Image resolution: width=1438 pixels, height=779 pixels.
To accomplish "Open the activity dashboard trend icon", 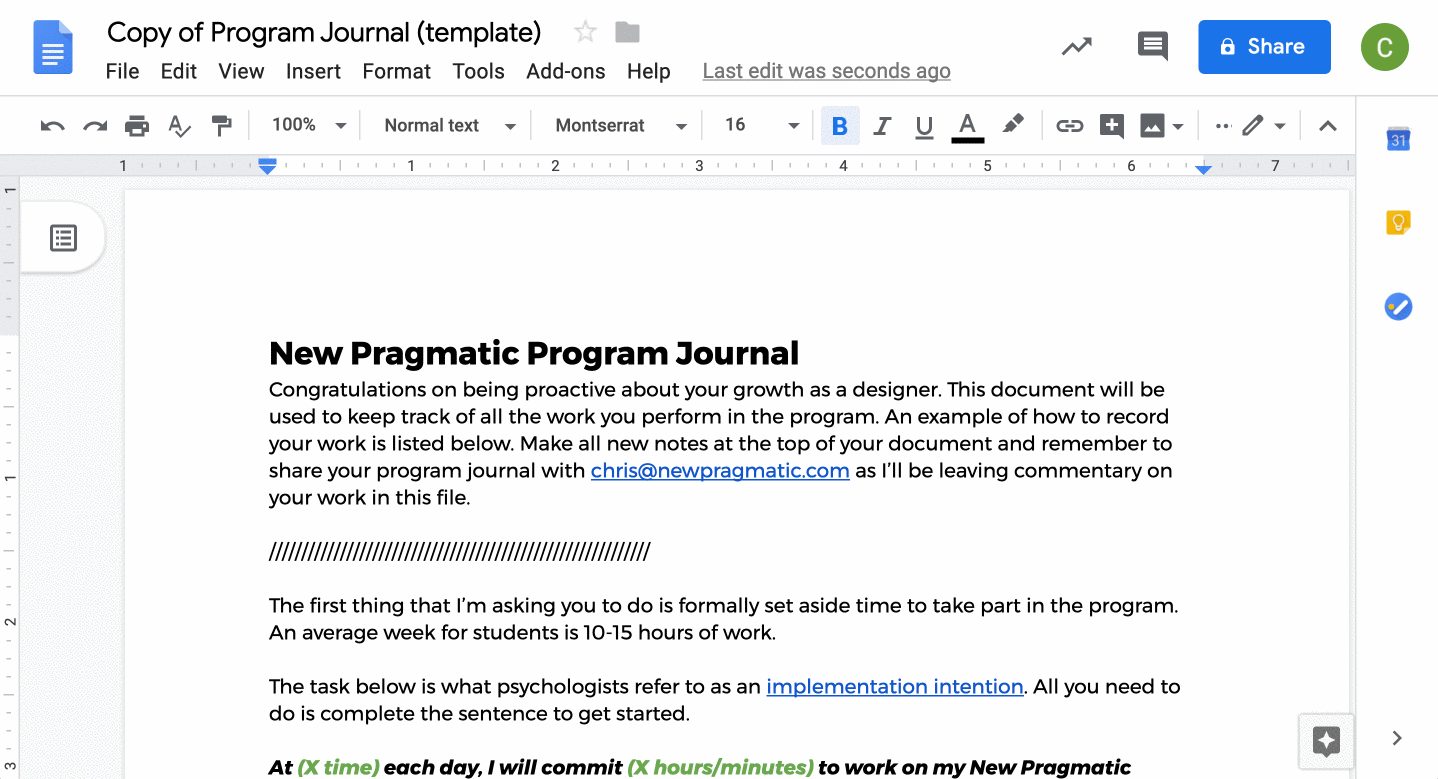I will click(x=1077, y=46).
